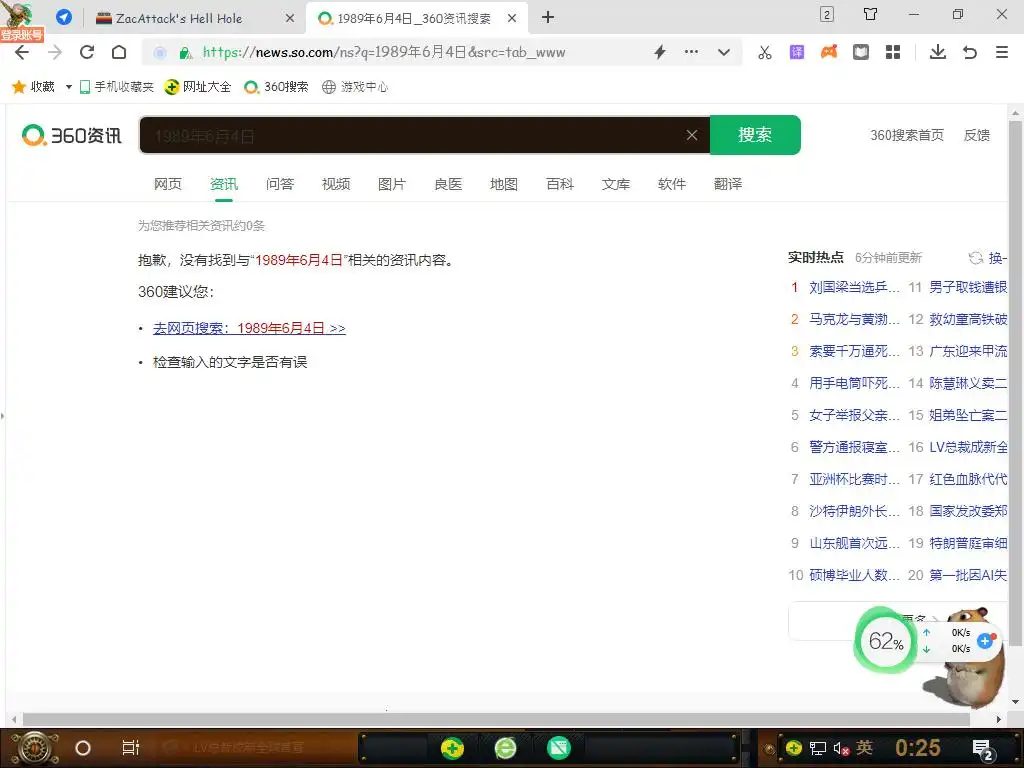
Task: Open hot topic 2 马克龙与黄渤
Action: tap(854, 319)
